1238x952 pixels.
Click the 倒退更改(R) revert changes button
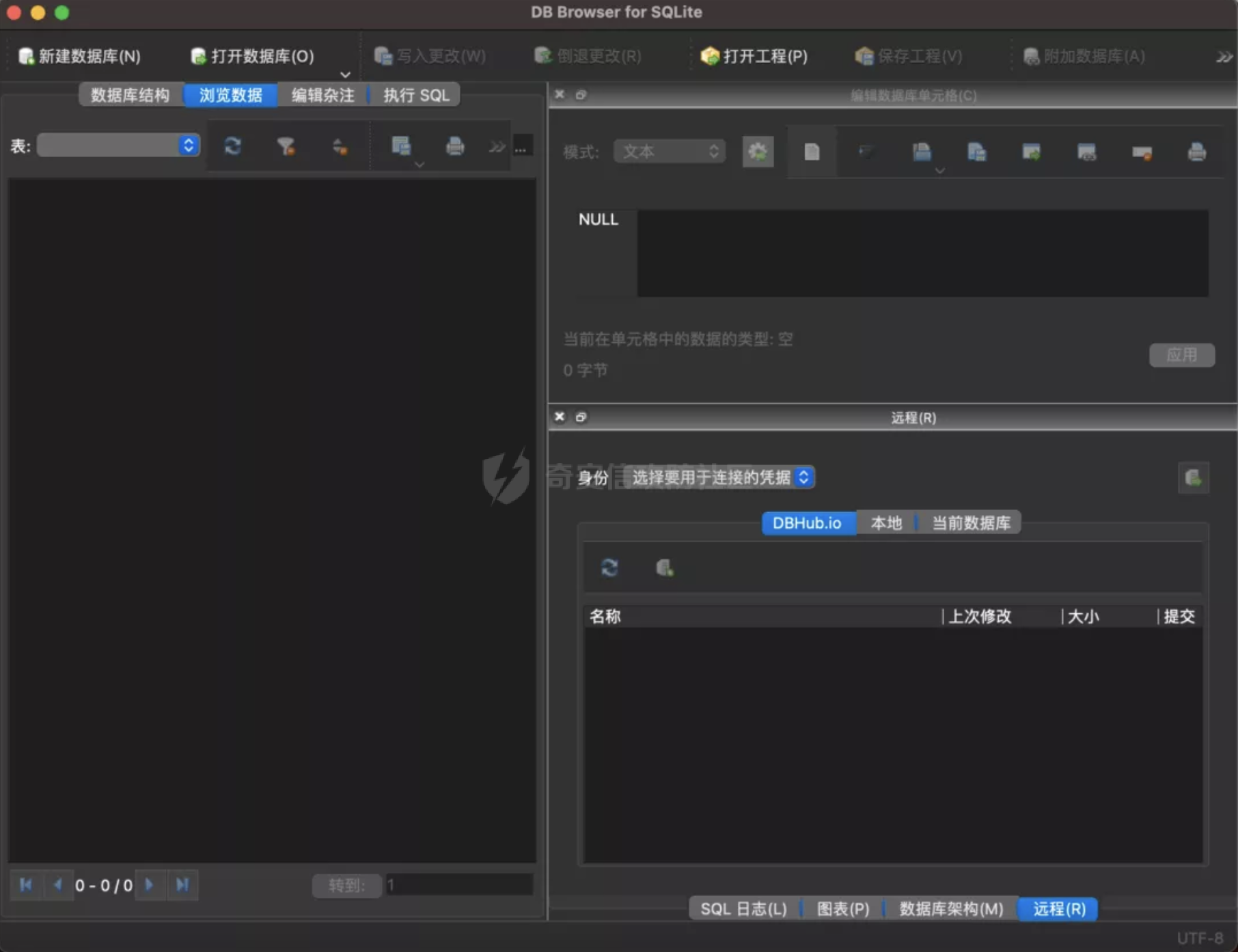click(x=588, y=56)
